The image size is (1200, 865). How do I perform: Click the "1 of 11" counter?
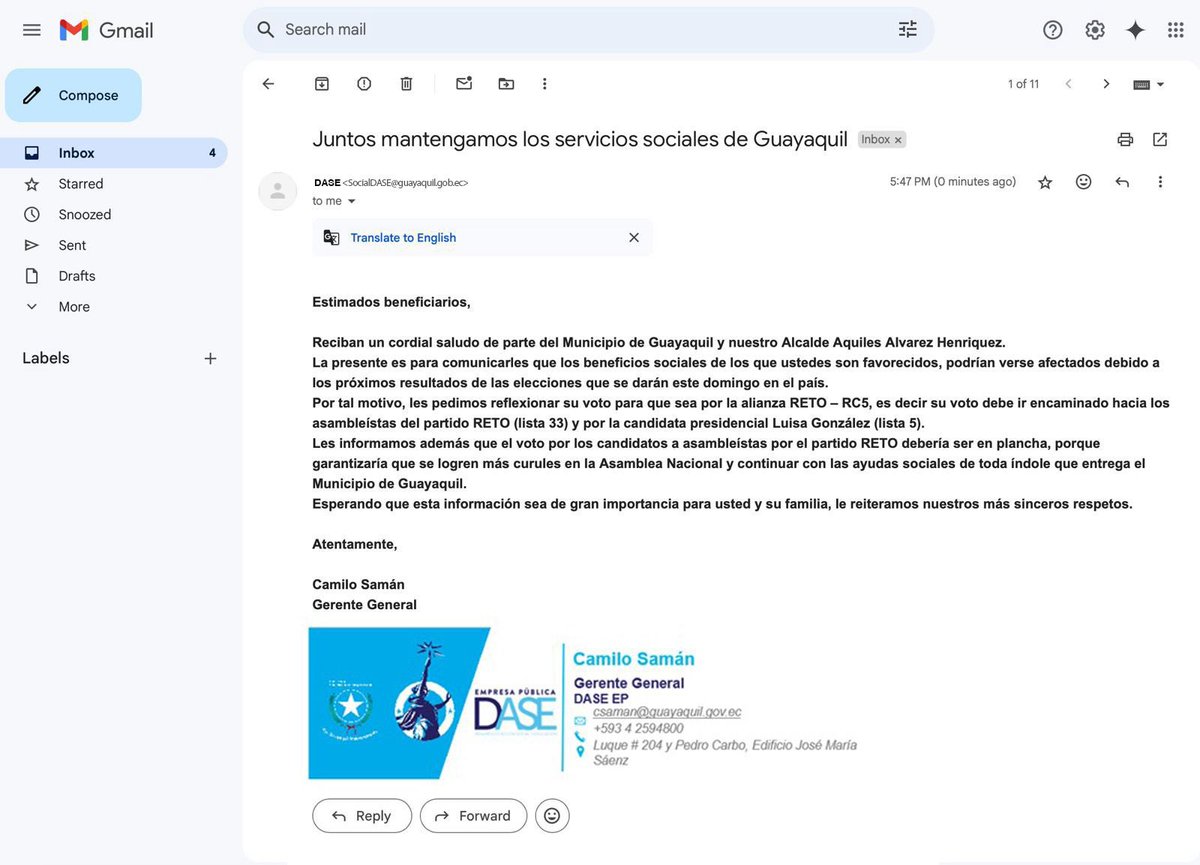[x=1023, y=84]
